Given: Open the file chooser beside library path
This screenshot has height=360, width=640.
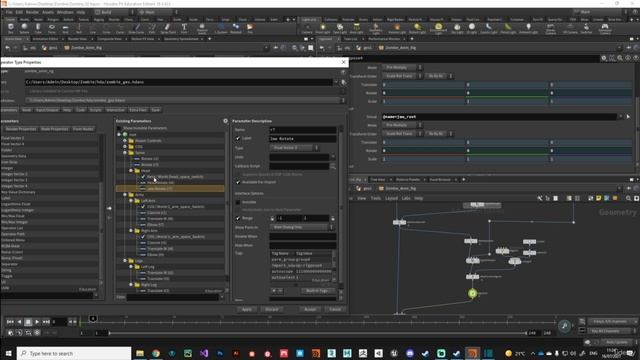Looking at the screenshot, I should 344,82.
